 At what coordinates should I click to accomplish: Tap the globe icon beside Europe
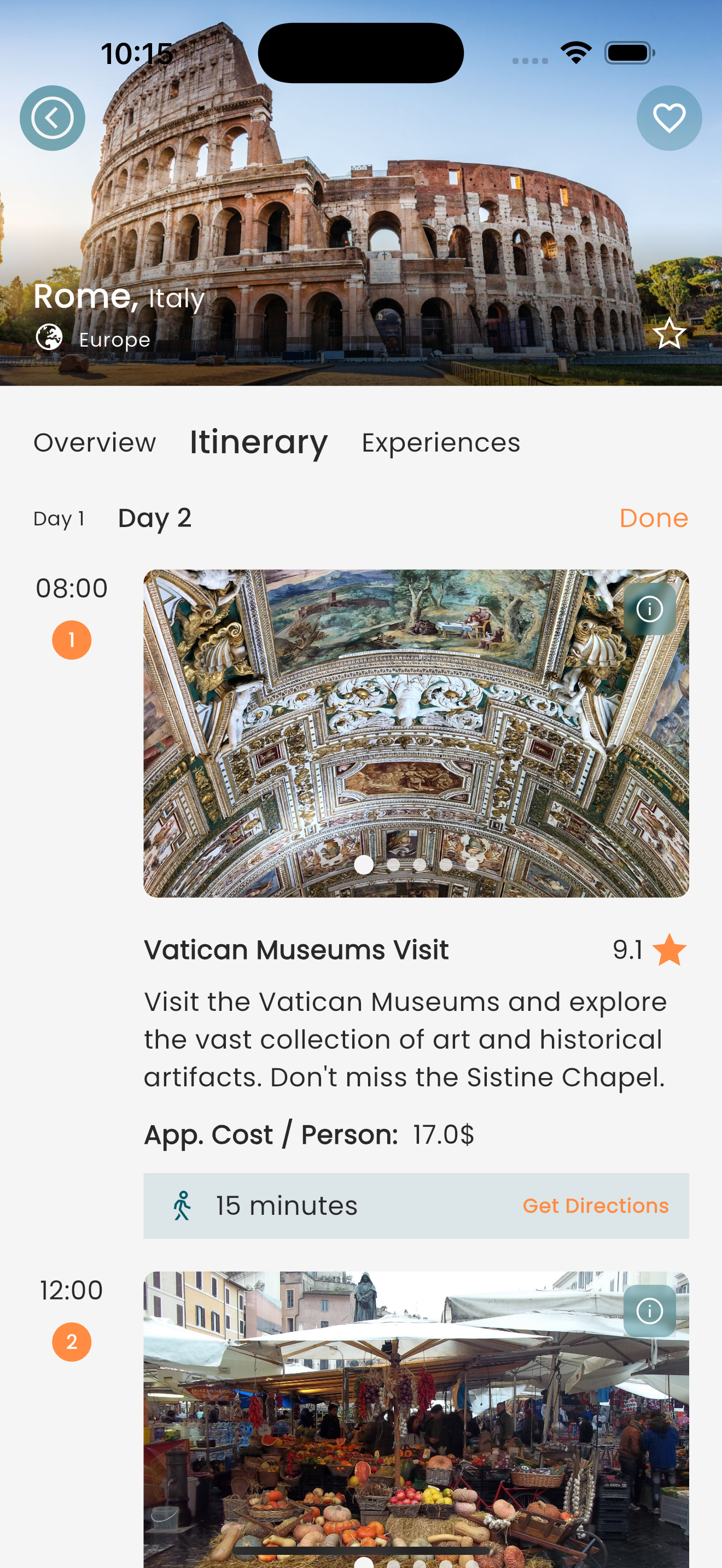click(x=49, y=338)
